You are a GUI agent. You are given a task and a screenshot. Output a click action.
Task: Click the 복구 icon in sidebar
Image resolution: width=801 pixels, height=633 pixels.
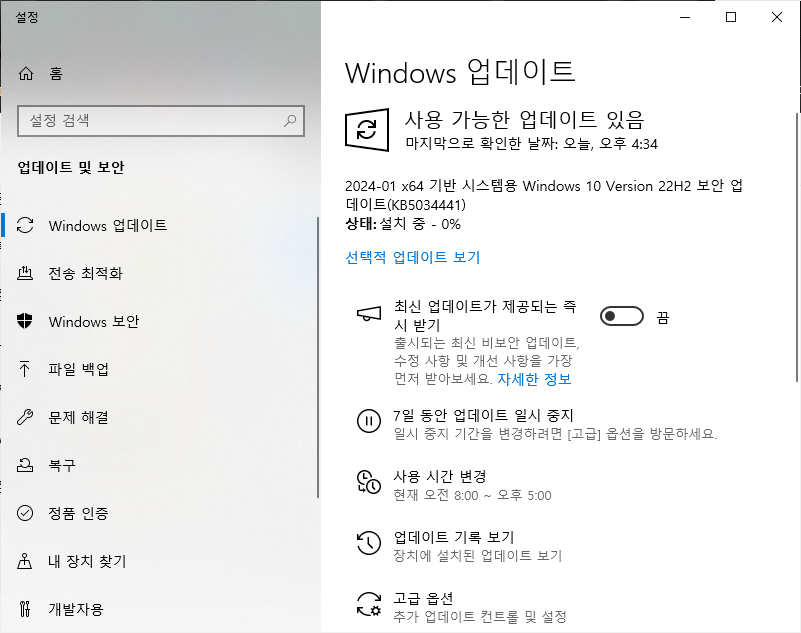point(25,465)
